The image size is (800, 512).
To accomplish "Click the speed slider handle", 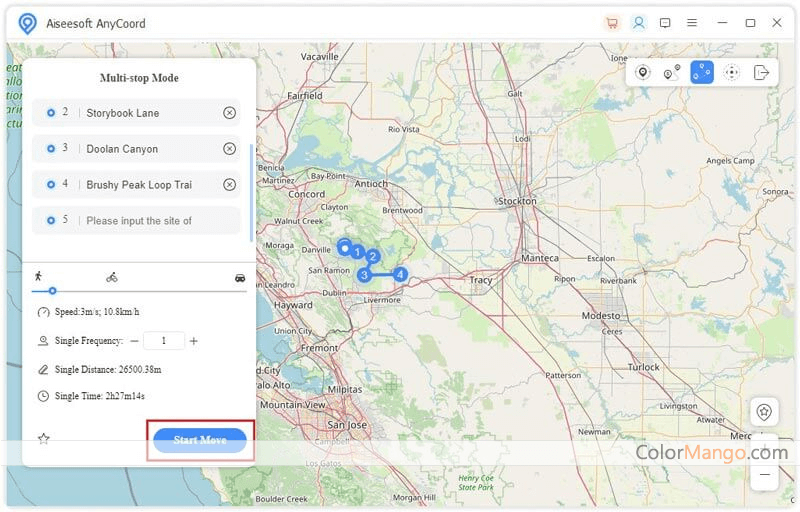I will [52, 291].
